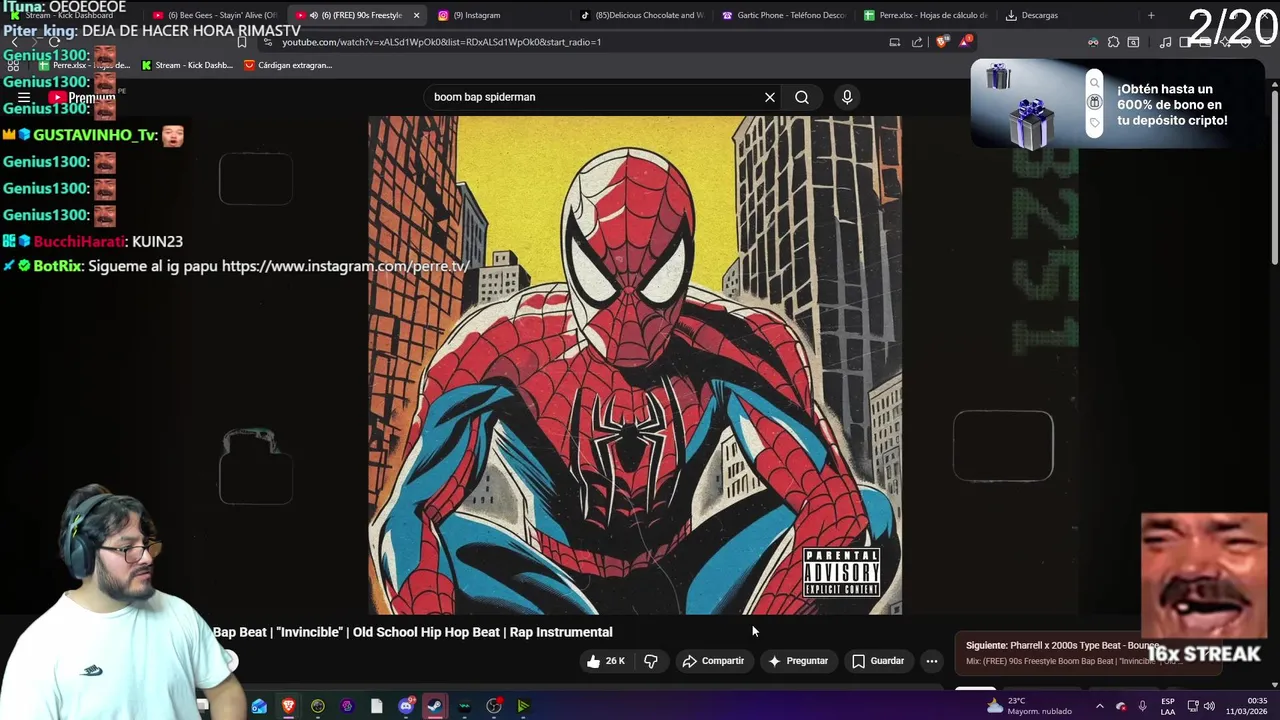1280x720 pixels.
Task: Click the video title 'Old School Hip Hop Beat'
Action: (x=425, y=632)
